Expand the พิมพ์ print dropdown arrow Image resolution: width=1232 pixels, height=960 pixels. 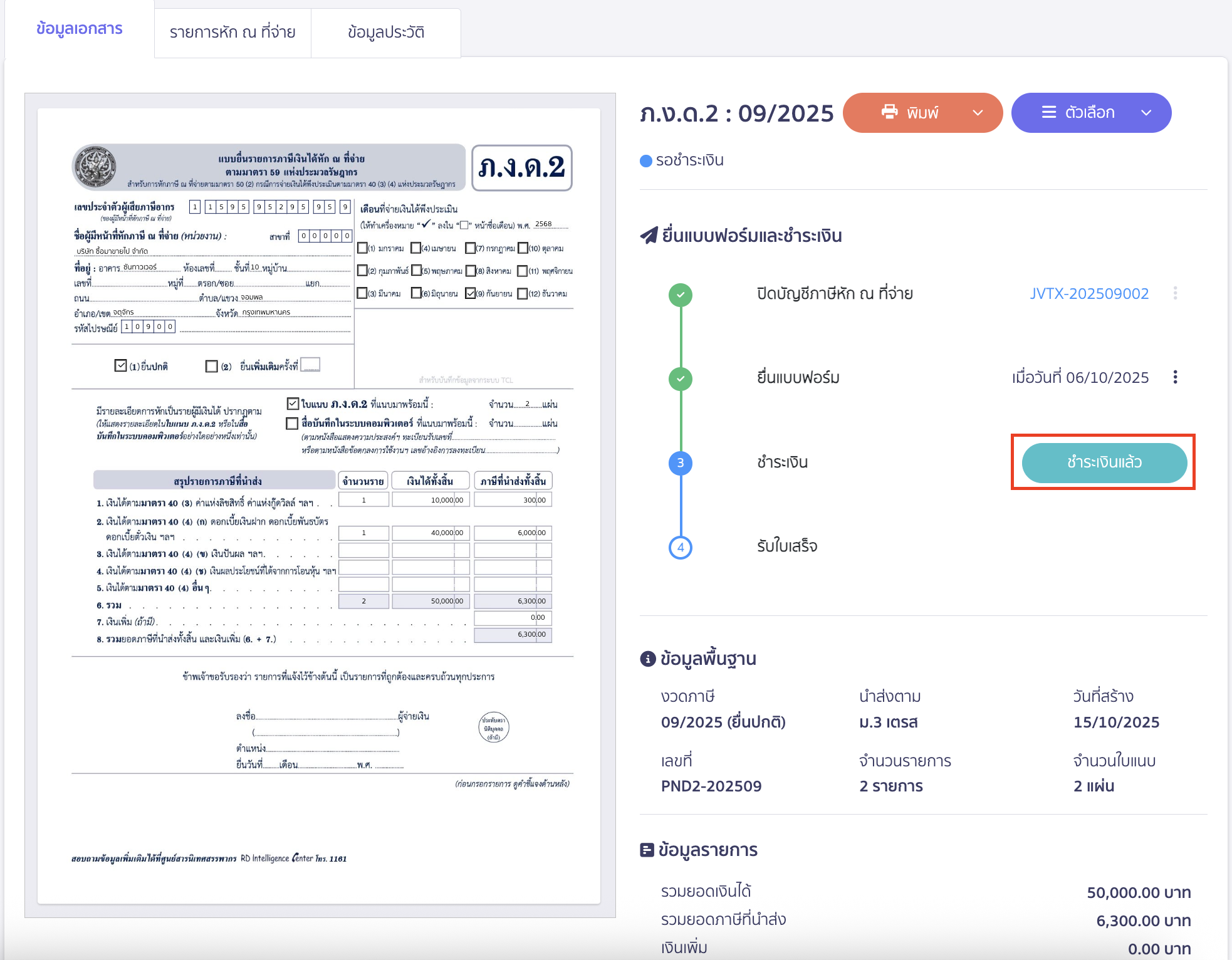(978, 113)
